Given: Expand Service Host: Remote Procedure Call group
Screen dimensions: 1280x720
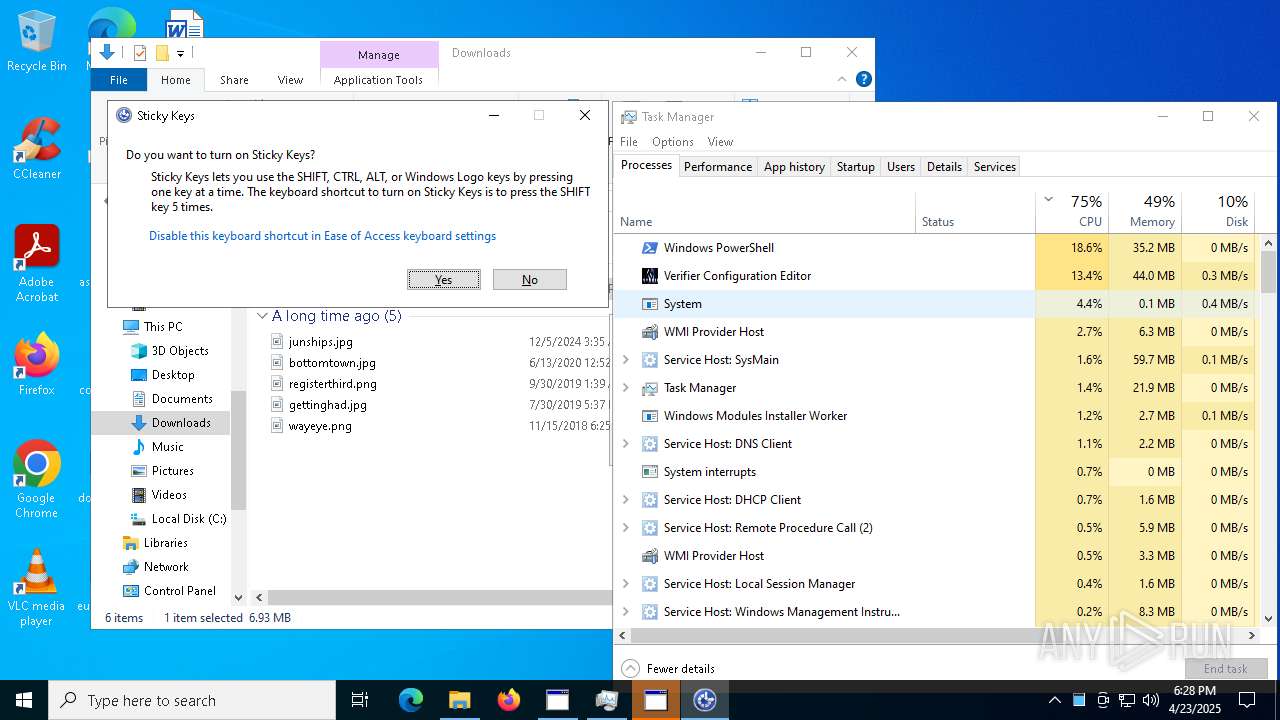Looking at the screenshot, I should (626, 528).
